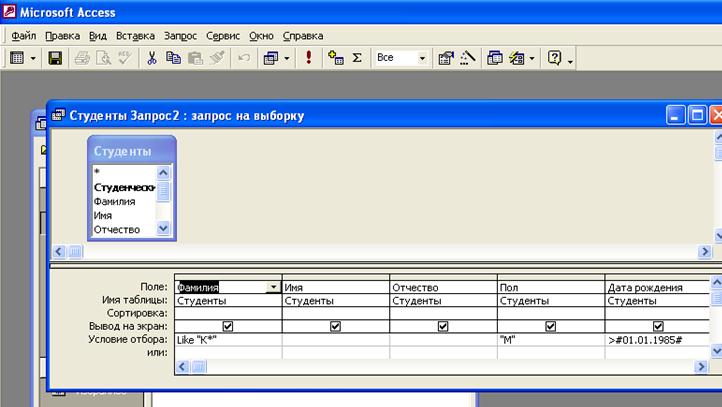Image resolution: width=722 pixels, height=407 pixels.
Task: Launch the expression Builder icon
Action: click(x=468, y=58)
